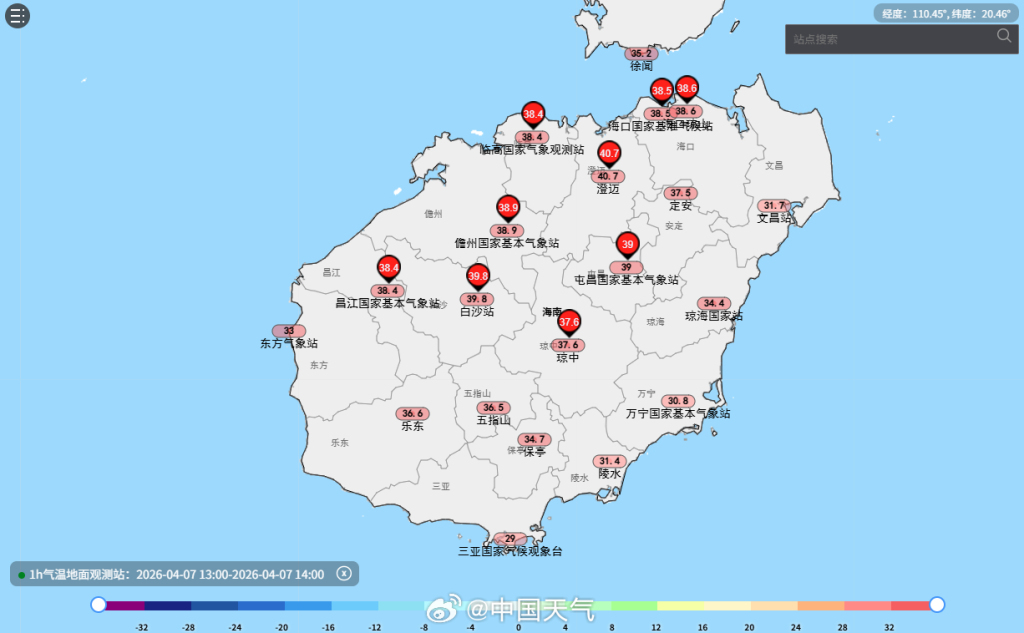Open the hamburger menu in top-left corner

[x=17, y=16]
